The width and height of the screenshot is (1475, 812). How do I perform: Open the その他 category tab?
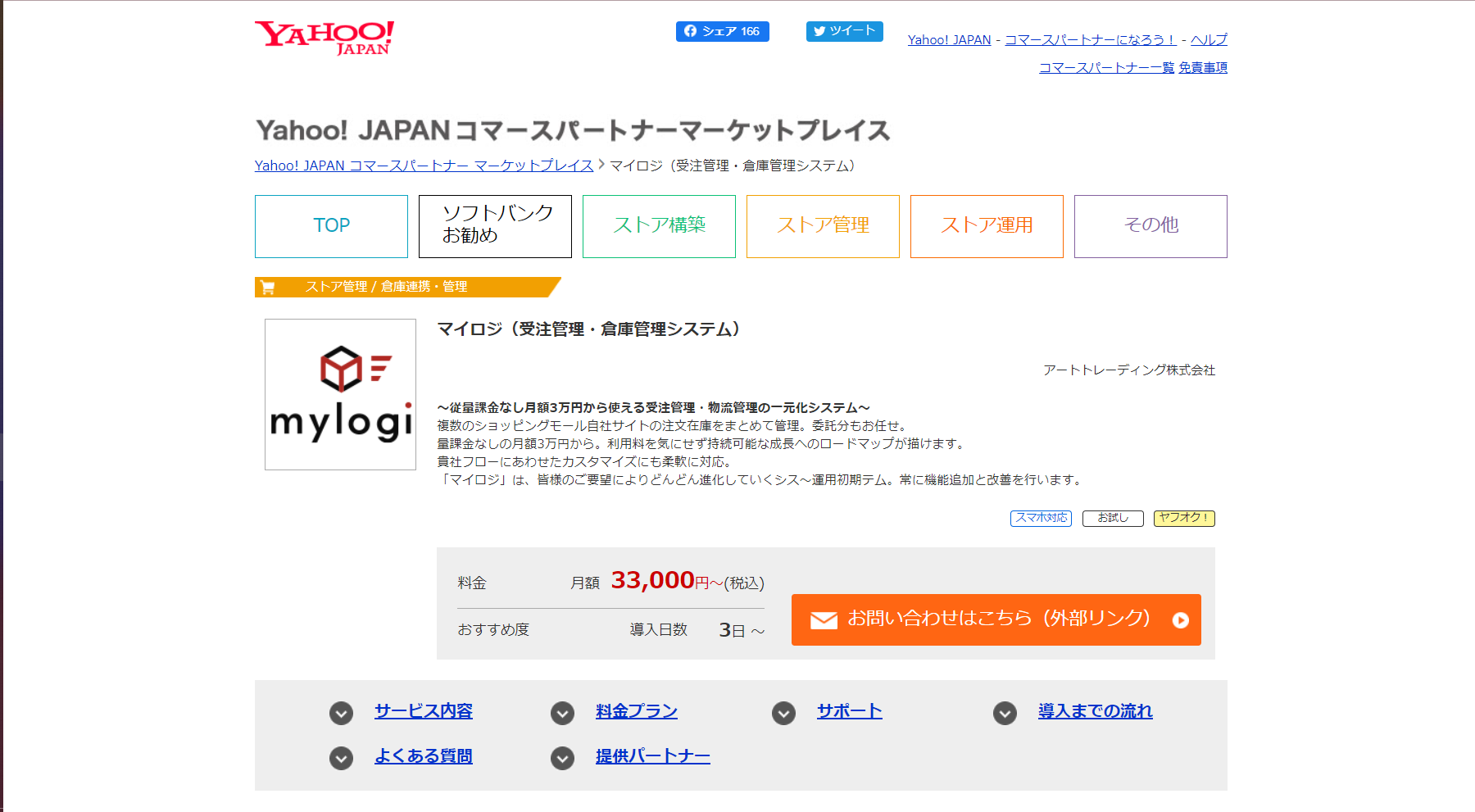(x=1150, y=226)
